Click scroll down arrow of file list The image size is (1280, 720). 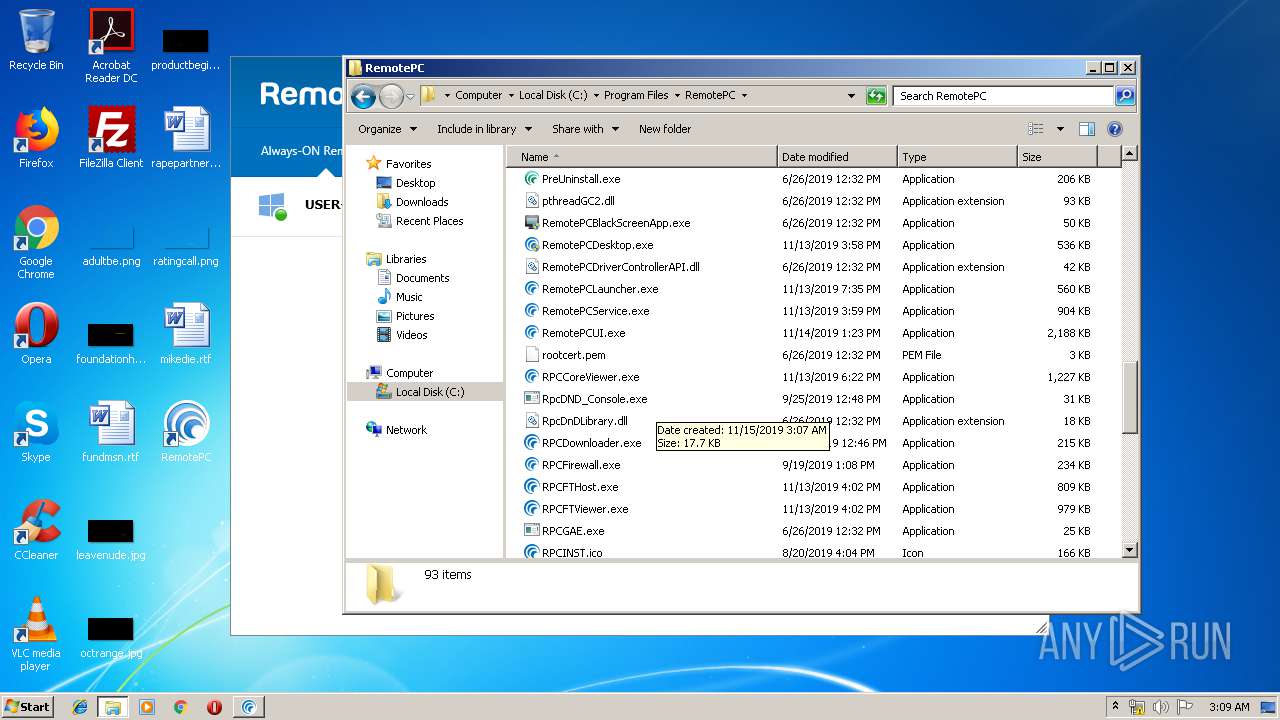point(1130,550)
